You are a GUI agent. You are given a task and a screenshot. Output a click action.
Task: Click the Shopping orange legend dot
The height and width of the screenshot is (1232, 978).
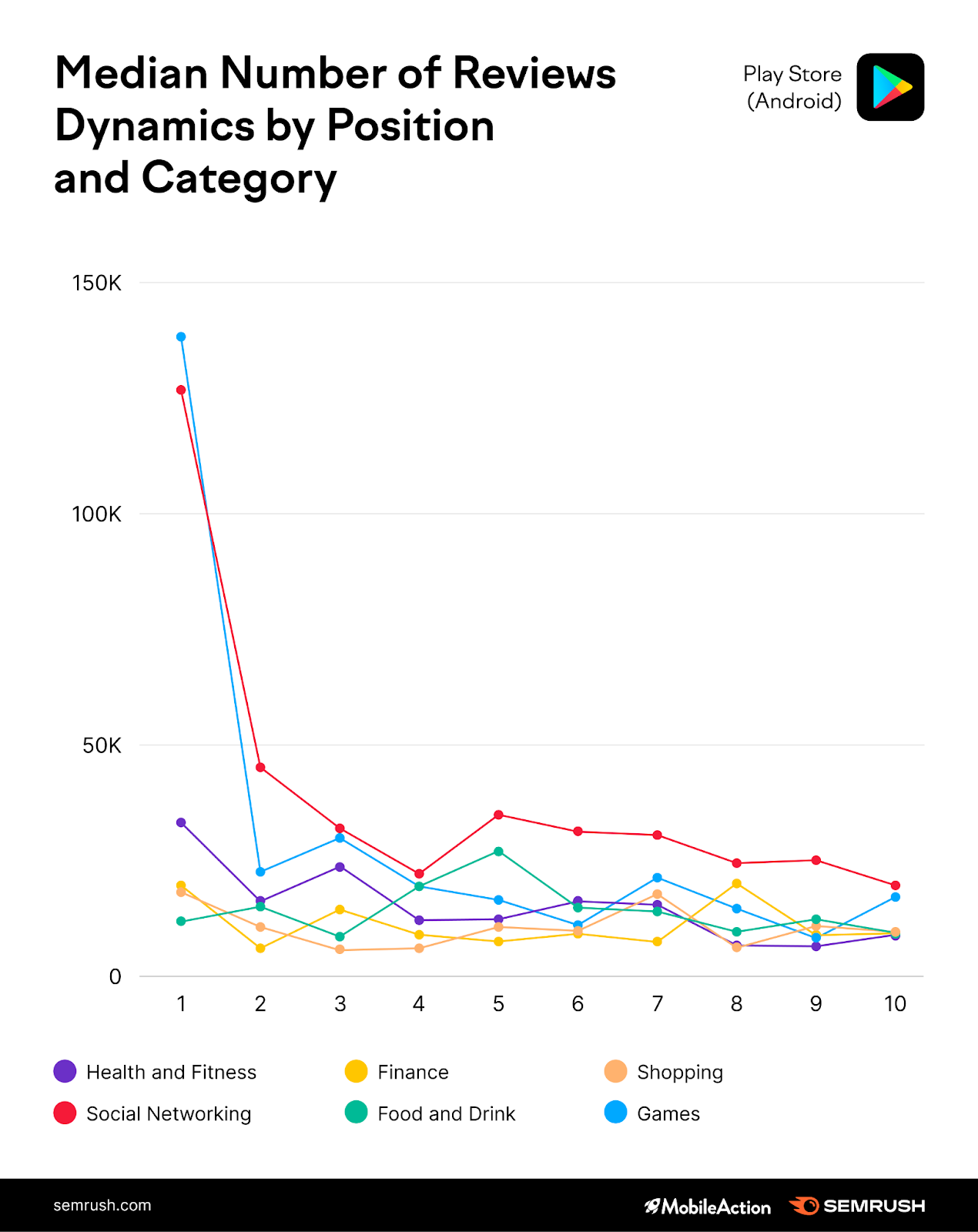(x=616, y=1071)
